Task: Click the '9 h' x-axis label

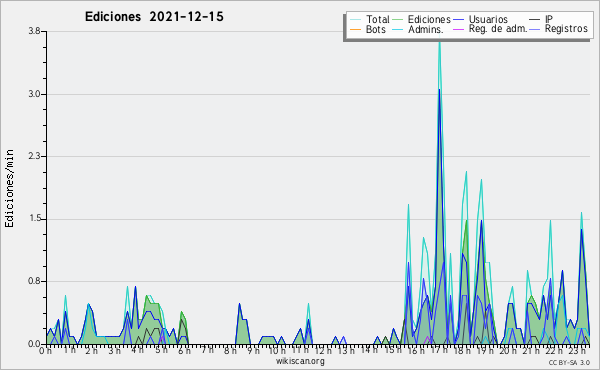Action: coord(253,350)
